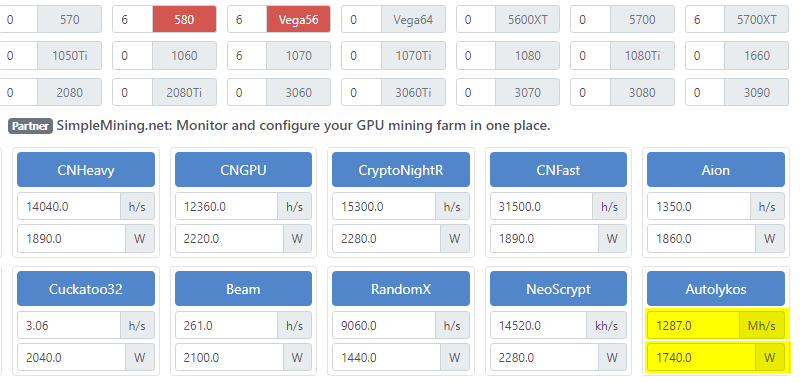This screenshot has width=800, height=382.
Task: Edit the 1070 card quantity field
Action: (247, 56)
